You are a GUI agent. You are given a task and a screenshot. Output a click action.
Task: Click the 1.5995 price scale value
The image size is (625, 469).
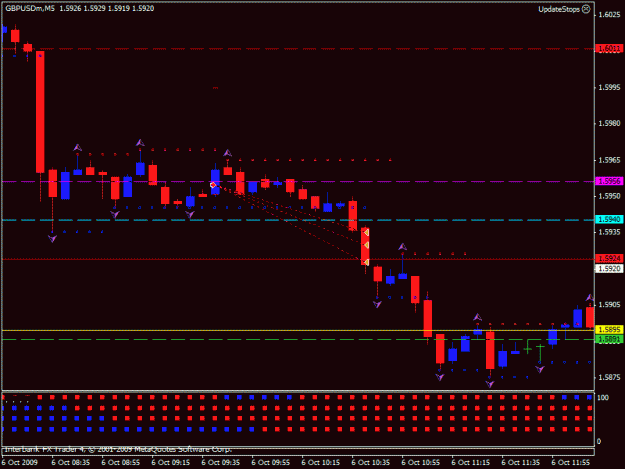609,87
